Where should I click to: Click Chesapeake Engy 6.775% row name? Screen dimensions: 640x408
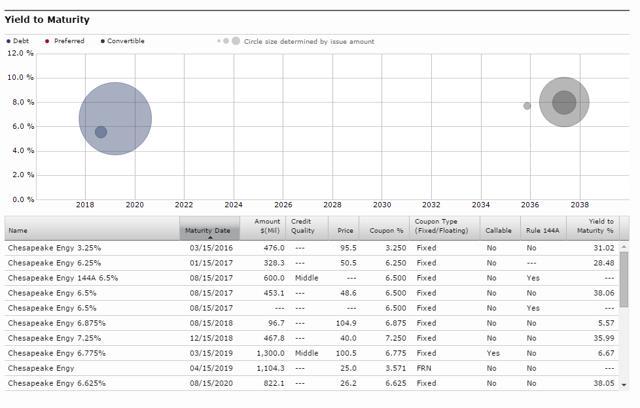[57, 353]
